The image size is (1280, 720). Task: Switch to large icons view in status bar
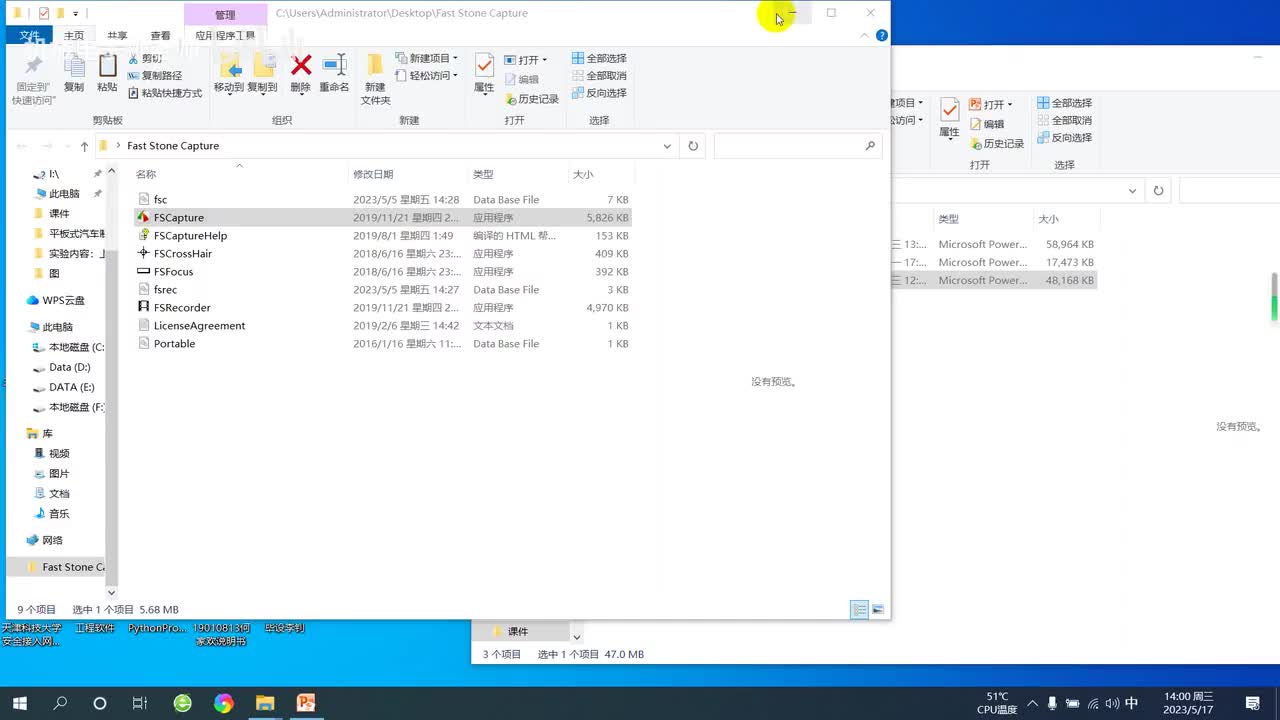(x=878, y=609)
